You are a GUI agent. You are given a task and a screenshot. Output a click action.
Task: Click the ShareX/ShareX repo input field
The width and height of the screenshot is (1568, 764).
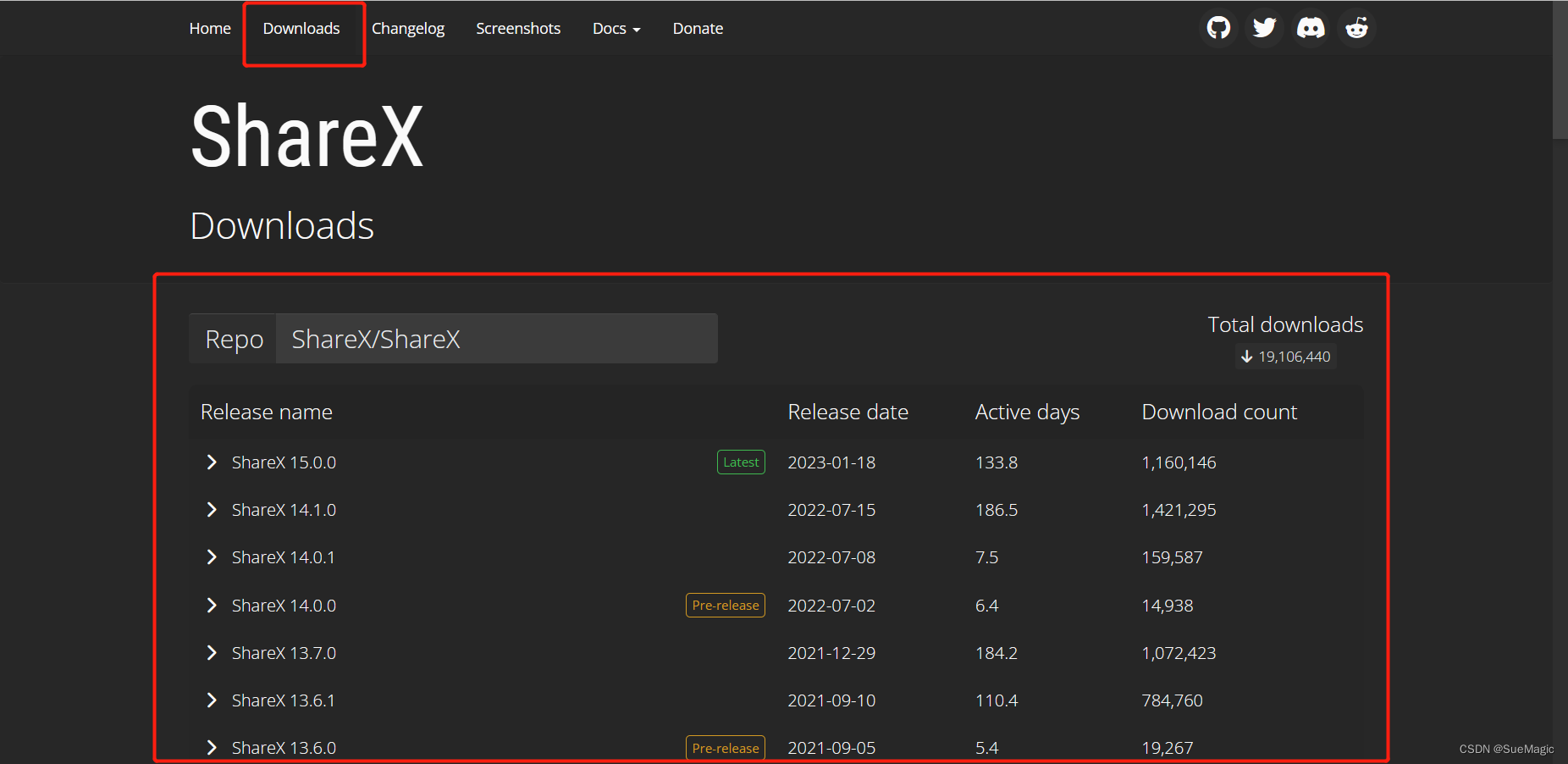point(496,339)
